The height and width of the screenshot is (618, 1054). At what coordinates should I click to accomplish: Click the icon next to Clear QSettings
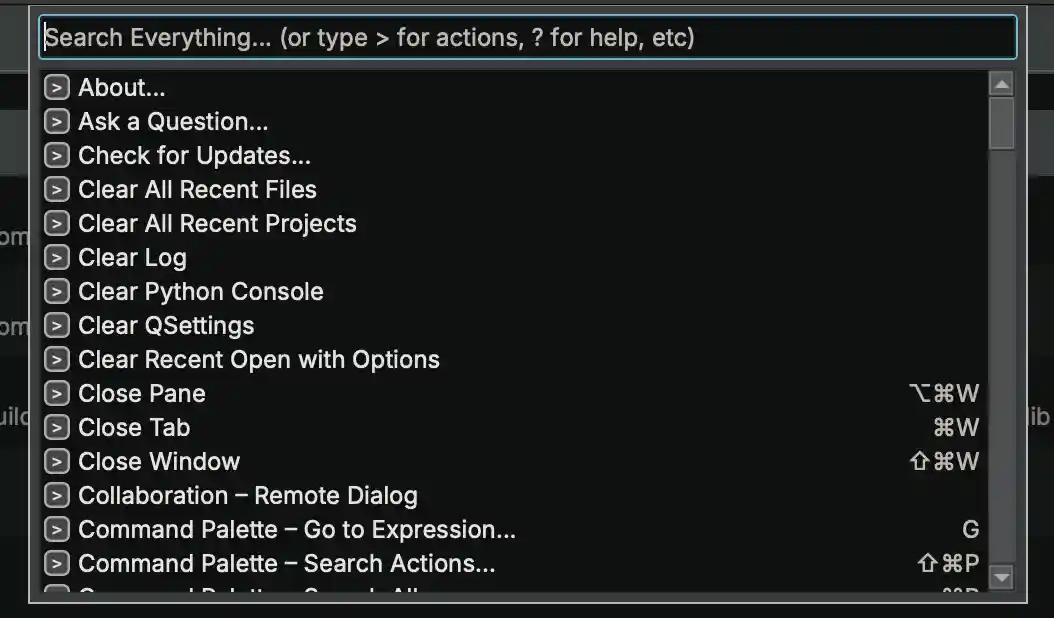[57, 326]
